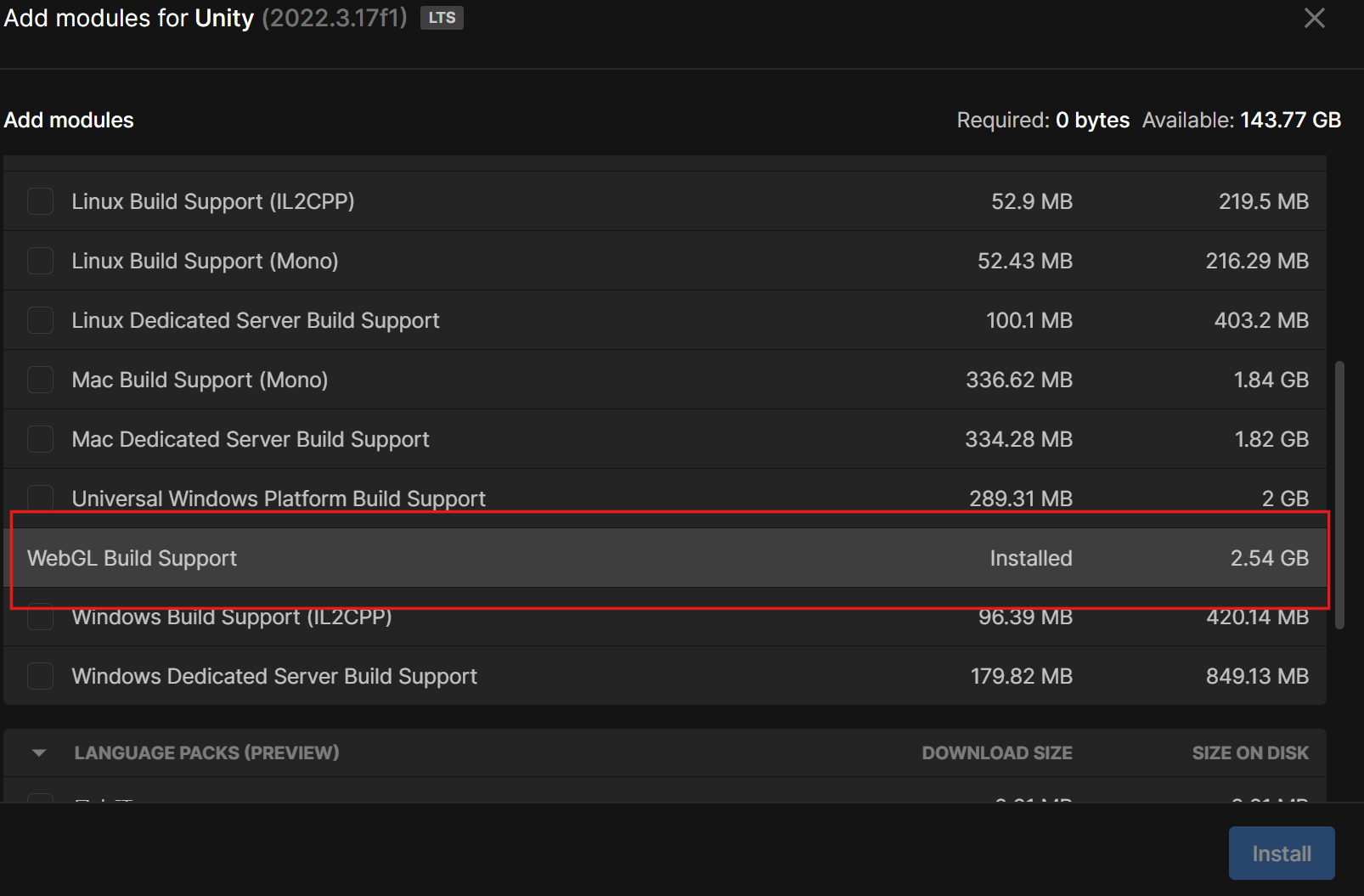The image size is (1364, 896).
Task: Close the Add modules dialog
Action: click(1314, 18)
